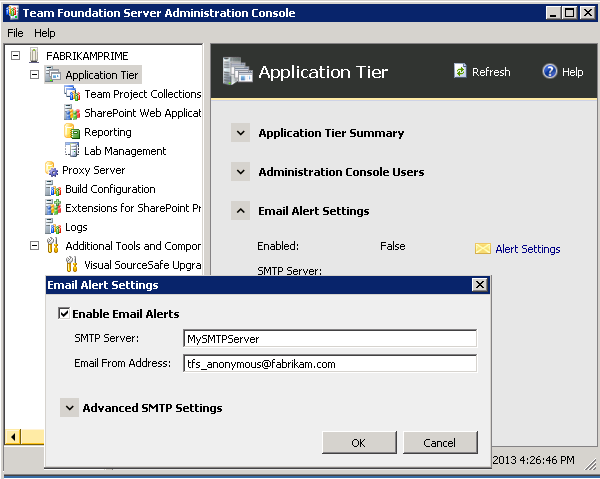The width and height of the screenshot is (600, 479).
Task: Open the File menu
Action: point(15,33)
